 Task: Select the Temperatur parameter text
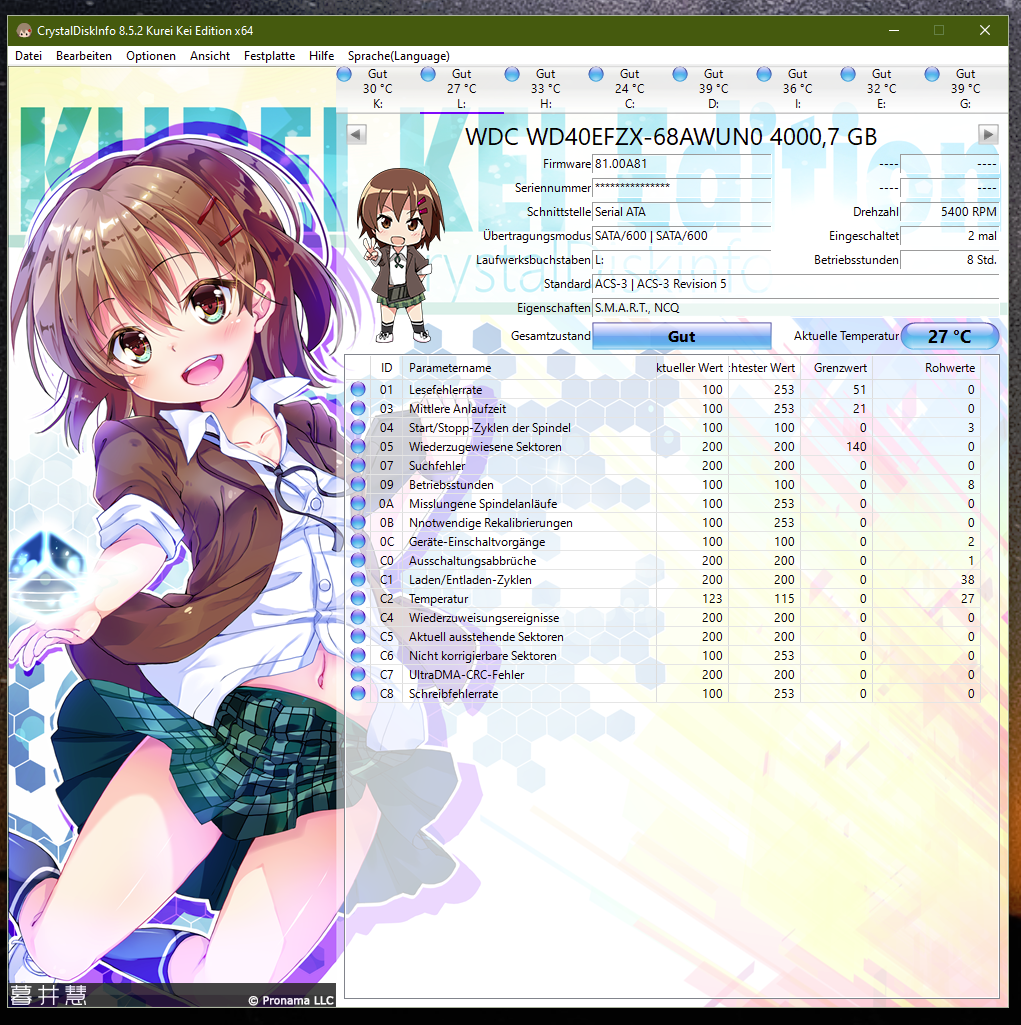pyautogui.click(x=439, y=598)
